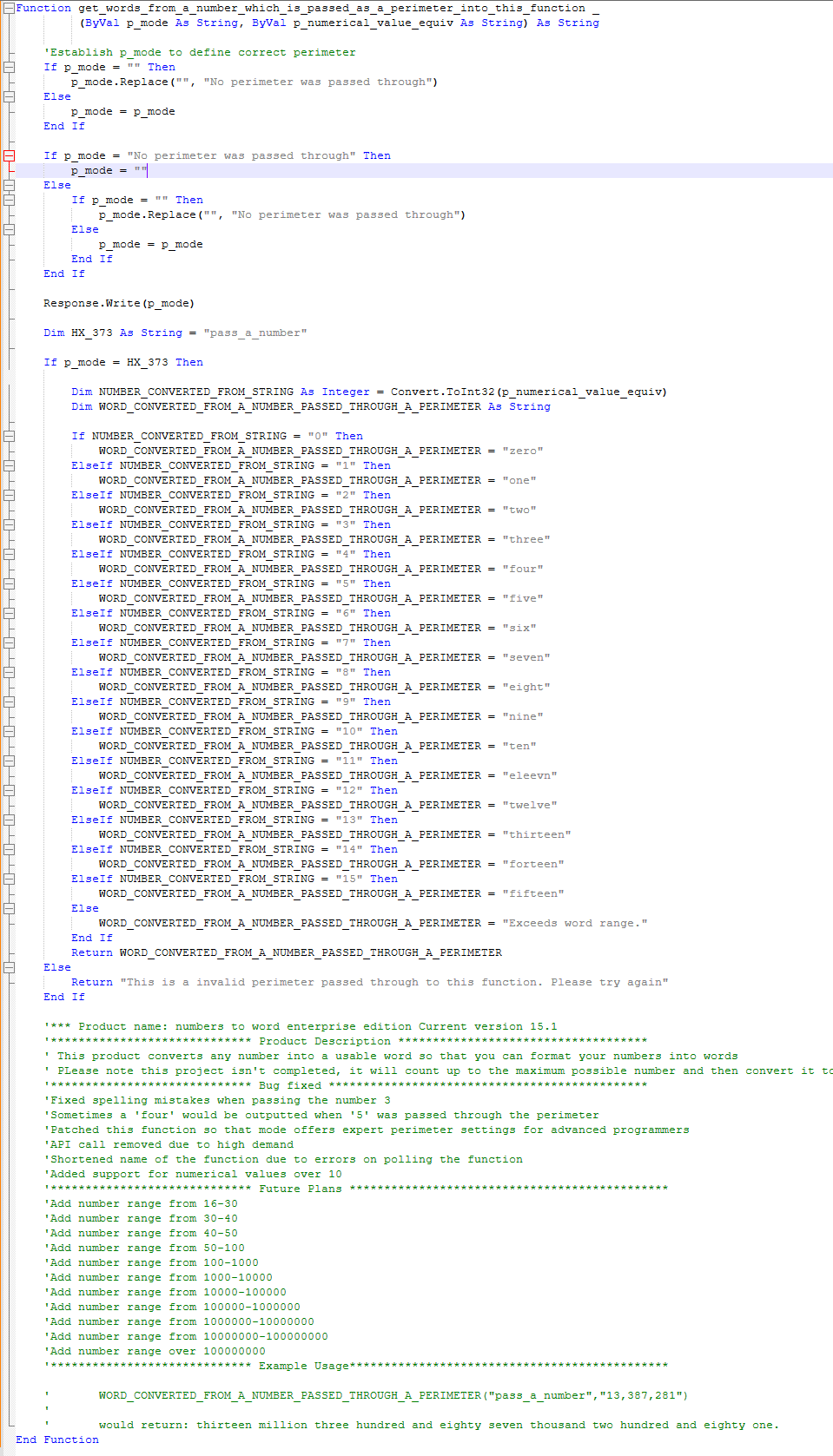Click the 'If p_mode = HX_373 Then' line
This screenshot has width=833, height=1456.
(x=123, y=362)
